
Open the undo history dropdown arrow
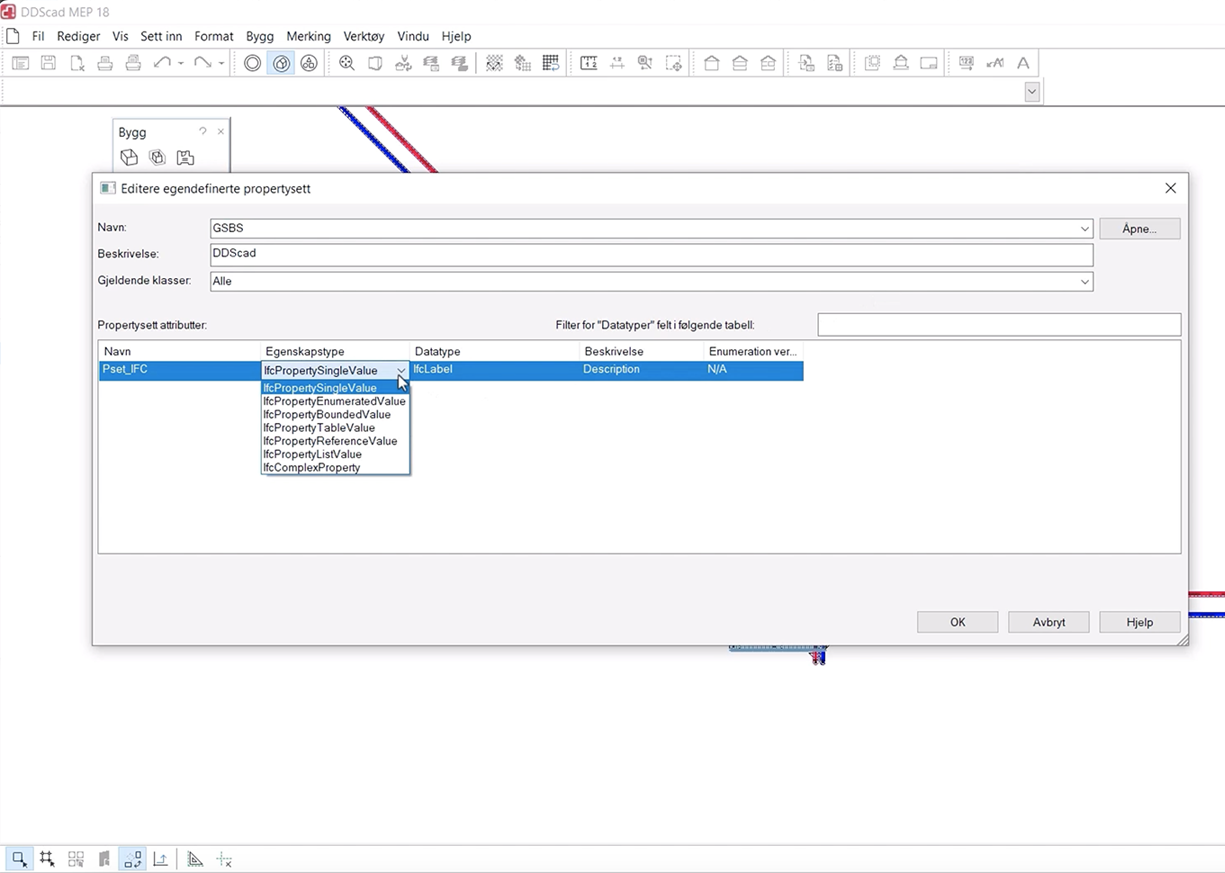(181, 63)
